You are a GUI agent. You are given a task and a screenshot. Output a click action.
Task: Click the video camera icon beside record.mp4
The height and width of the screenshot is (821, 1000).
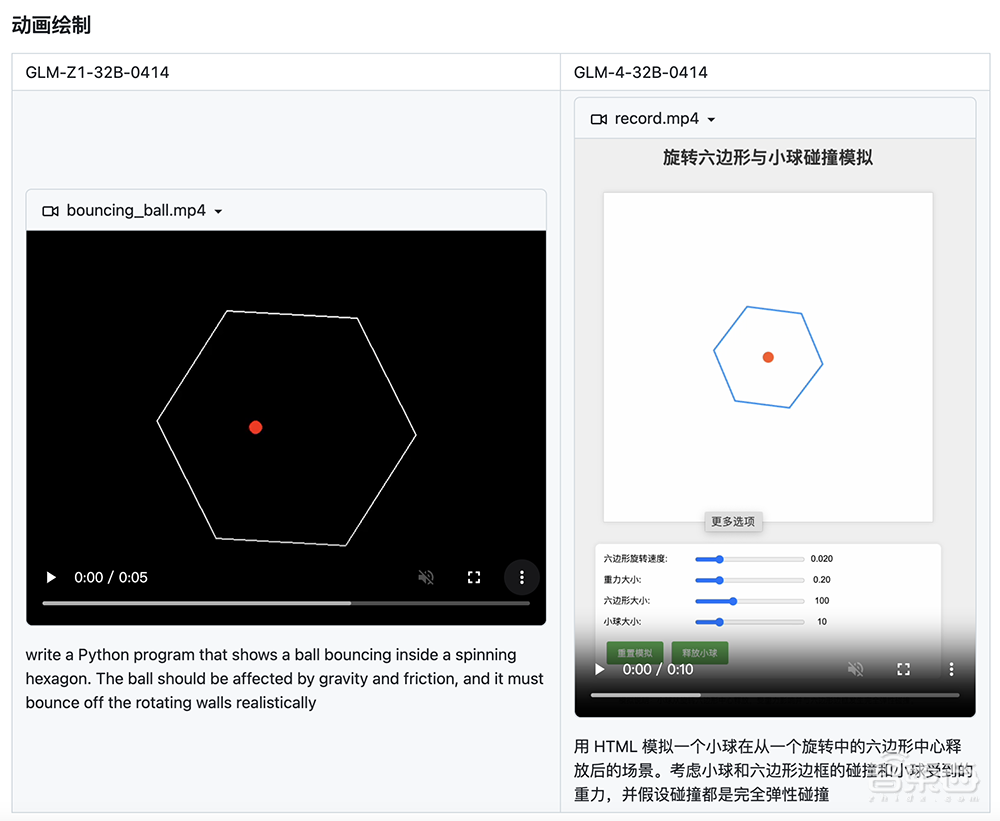601,118
